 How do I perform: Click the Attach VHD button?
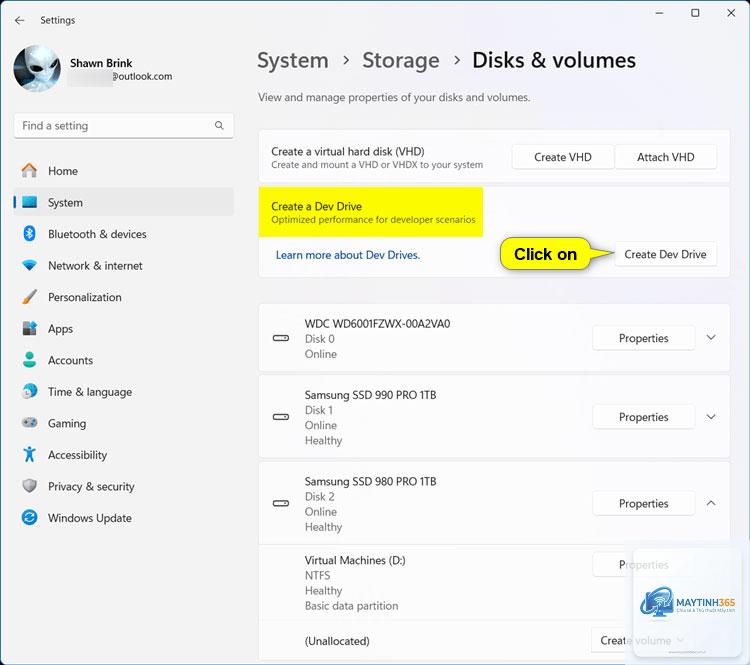(x=665, y=157)
